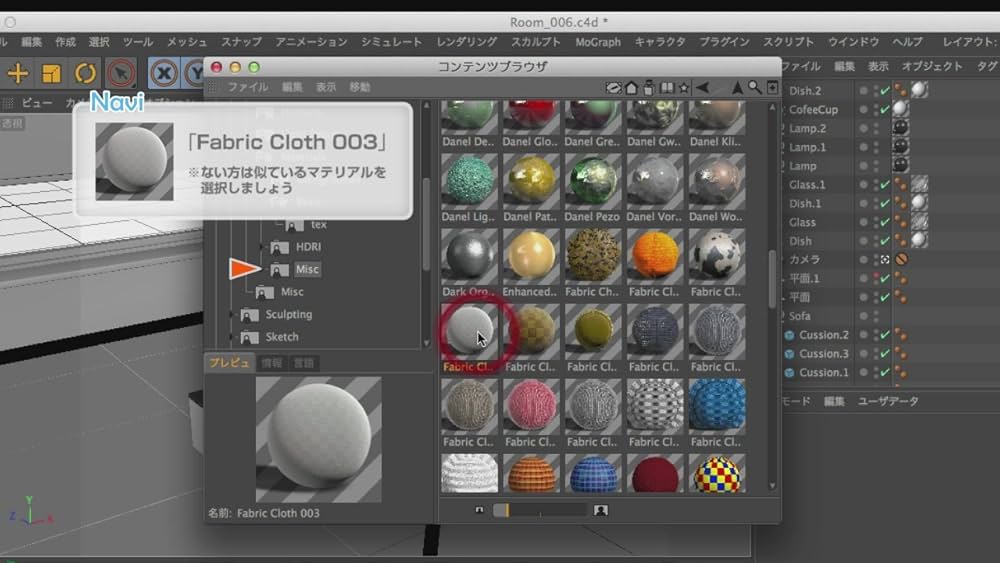Select the Danel Pezo green material thumbnail

(x=592, y=181)
